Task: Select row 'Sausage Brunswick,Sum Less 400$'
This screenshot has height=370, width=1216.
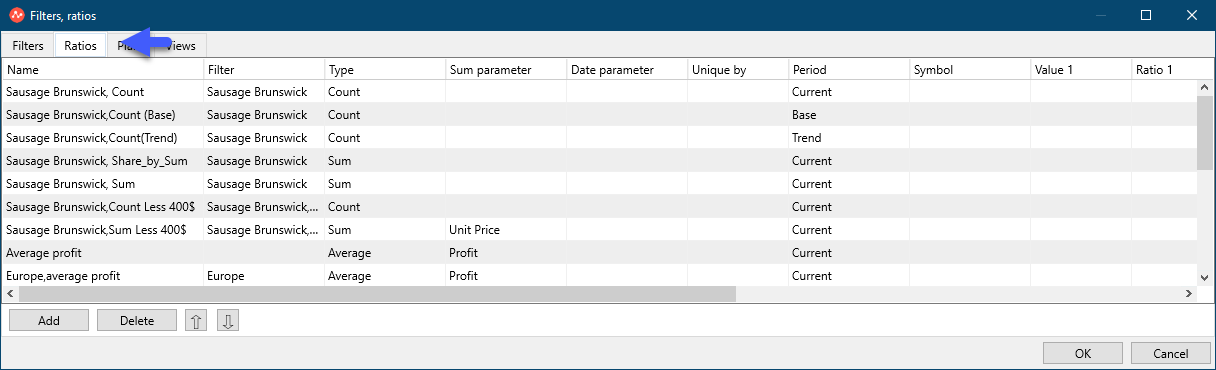Action: (600, 230)
